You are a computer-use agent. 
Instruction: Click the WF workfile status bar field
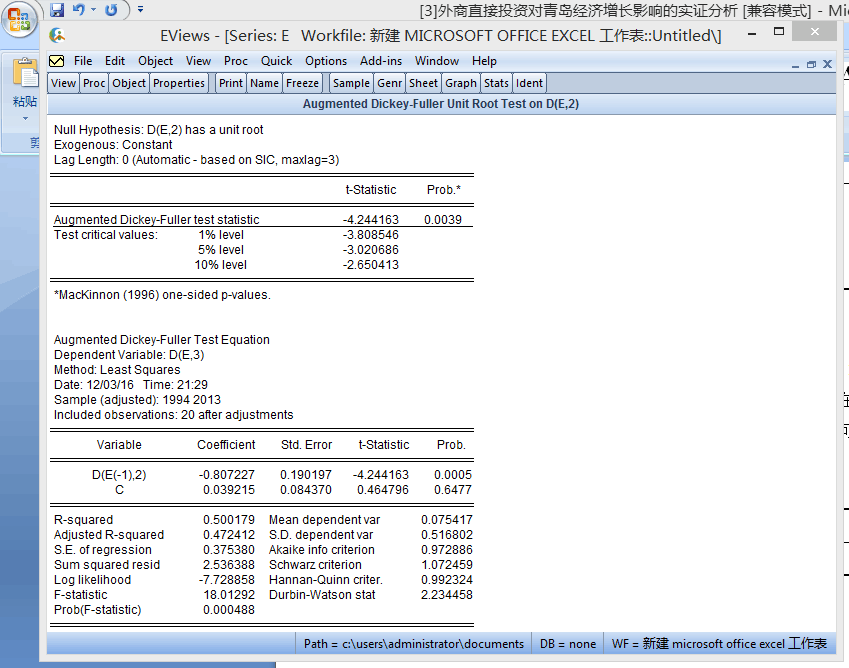719,644
